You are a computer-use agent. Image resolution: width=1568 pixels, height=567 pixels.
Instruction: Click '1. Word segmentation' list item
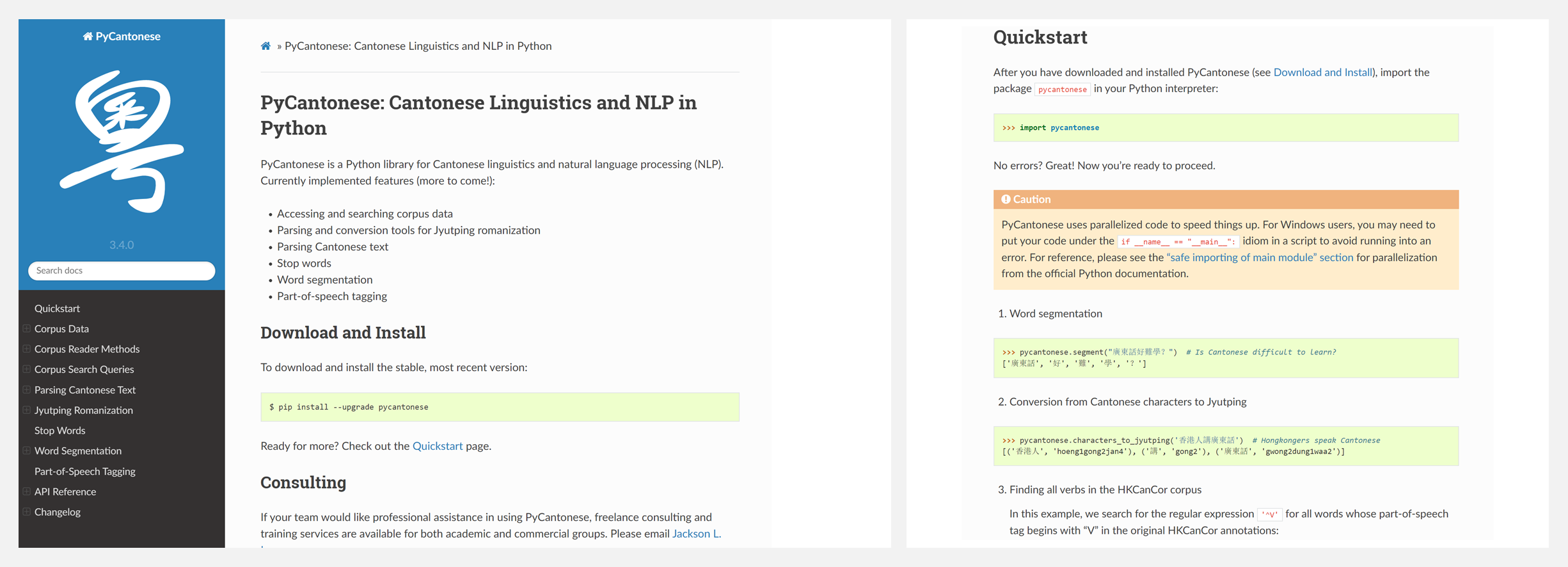(1050, 314)
